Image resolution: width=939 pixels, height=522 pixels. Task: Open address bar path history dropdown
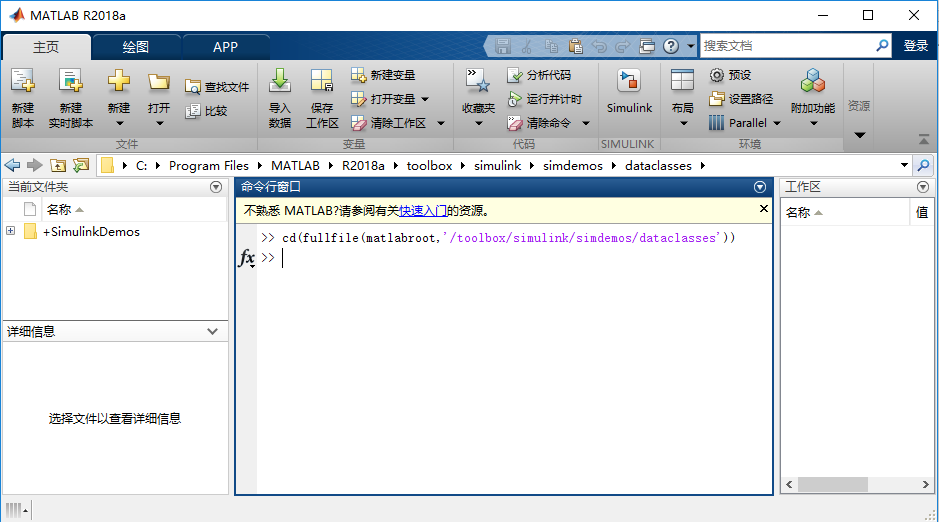point(904,165)
